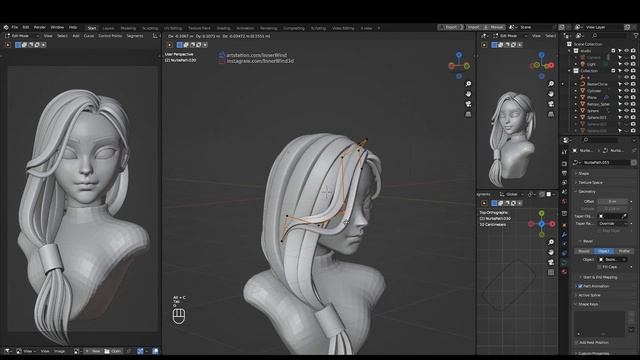The image size is (640, 360).
Task: Click the orange-square icon in main viewport header
Action: tap(170, 45)
